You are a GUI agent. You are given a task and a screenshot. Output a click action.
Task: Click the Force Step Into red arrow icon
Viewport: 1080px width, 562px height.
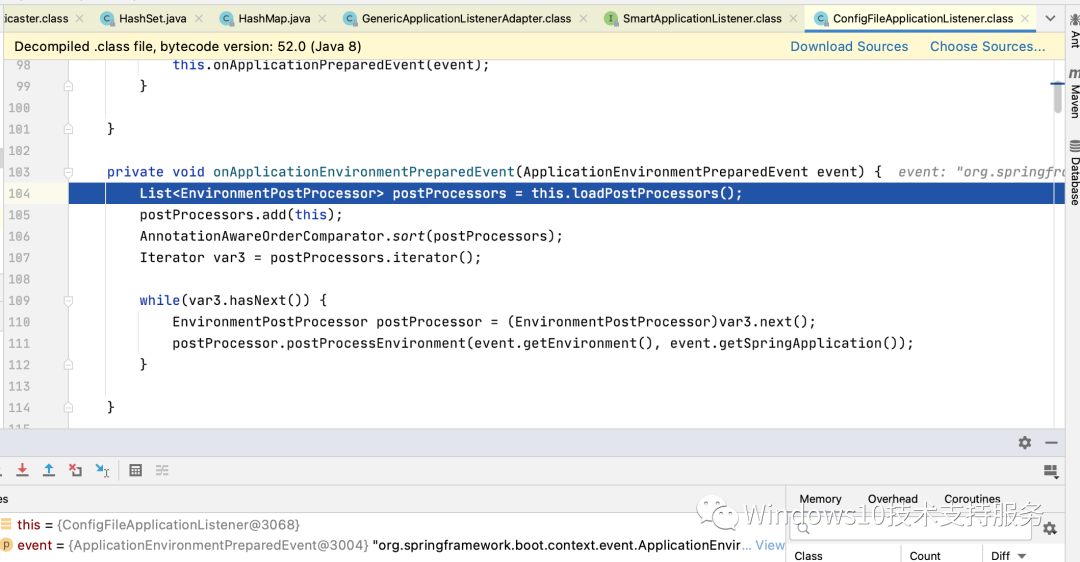pyautogui.click(x=22, y=470)
